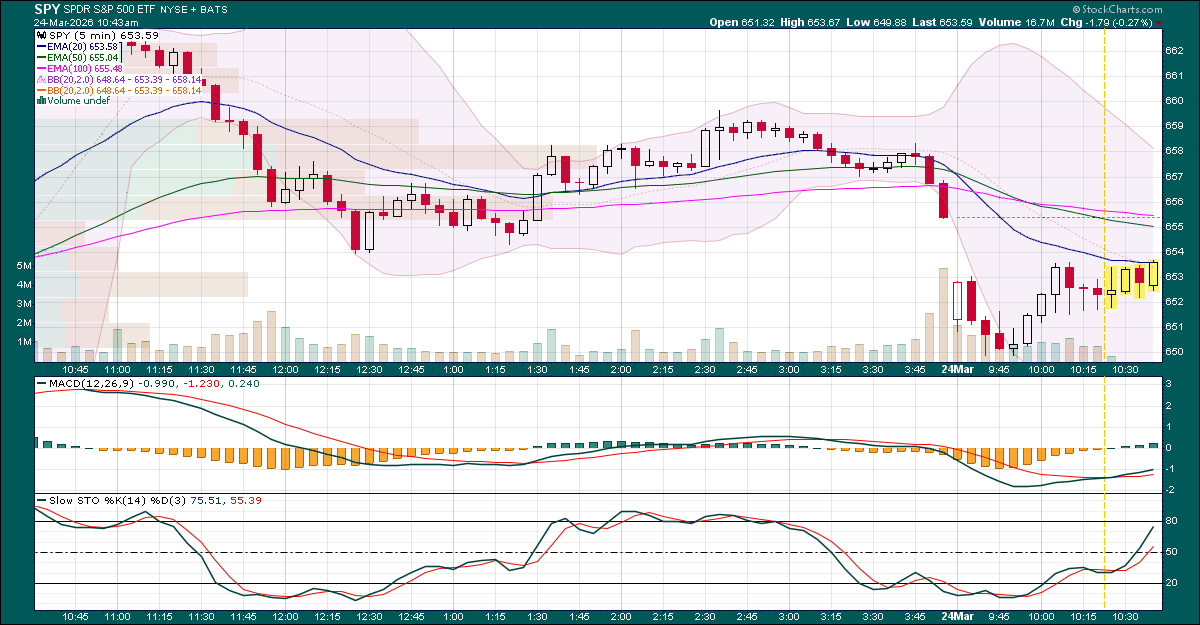Select the green EMA(50) line swatch in legend
1200x625 pixels.
[42, 59]
